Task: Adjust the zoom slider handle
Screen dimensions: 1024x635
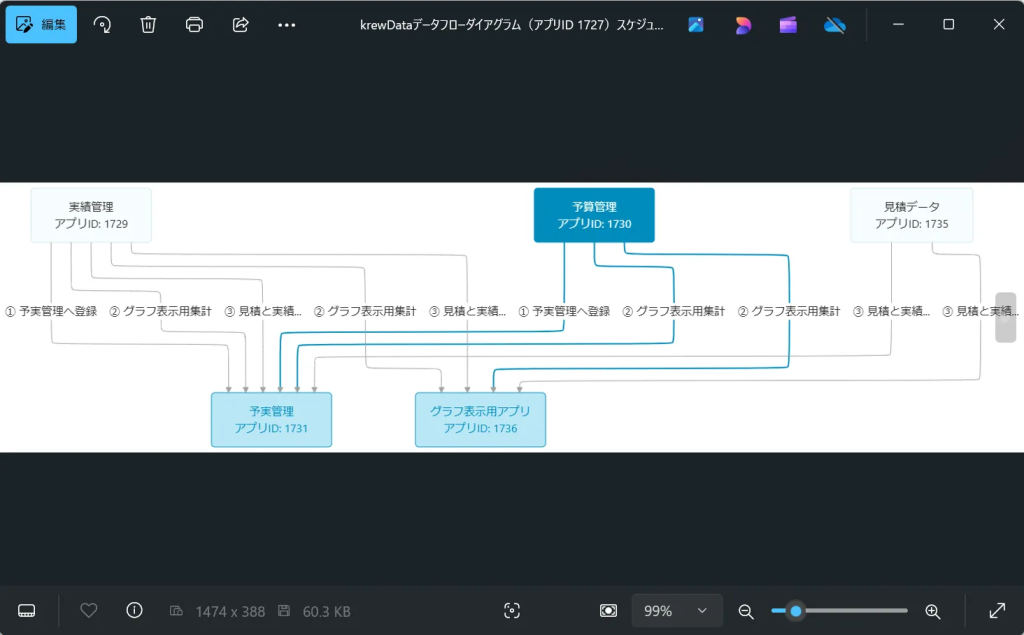Action: point(795,611)
